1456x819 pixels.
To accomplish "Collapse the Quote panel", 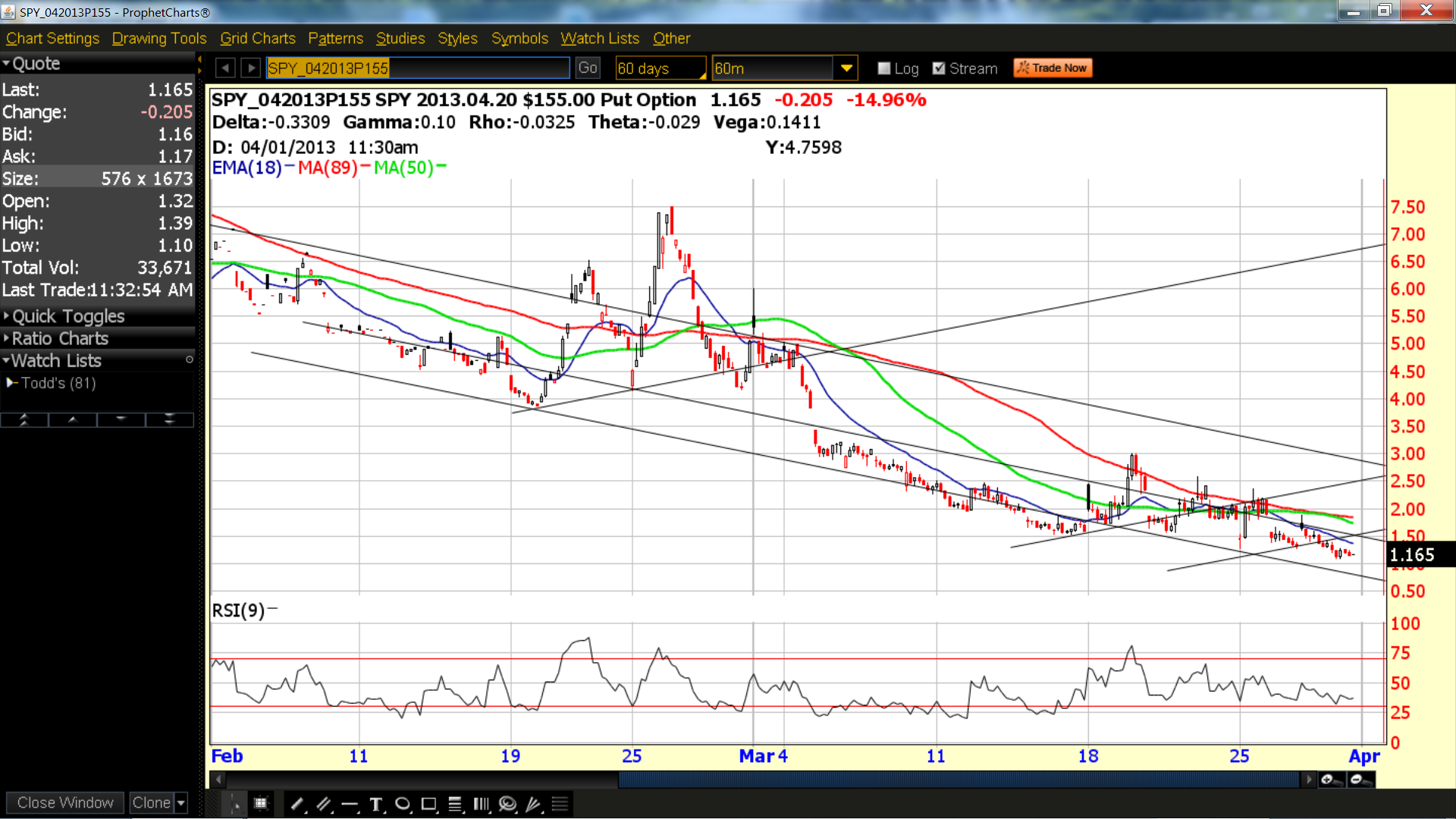I will pyautogui.click(x=7, y=64).
